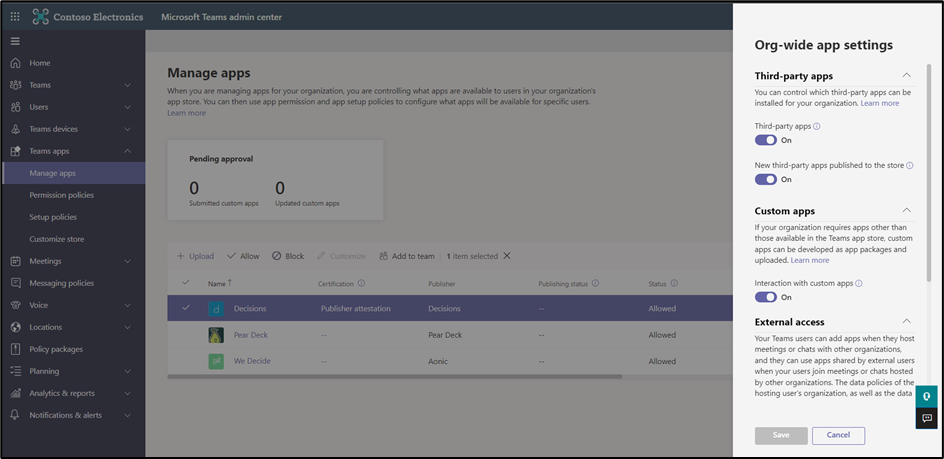Screen dimensions: 944x459
Task: Open Learn more link under Custom apps
Action: (810, 260)
